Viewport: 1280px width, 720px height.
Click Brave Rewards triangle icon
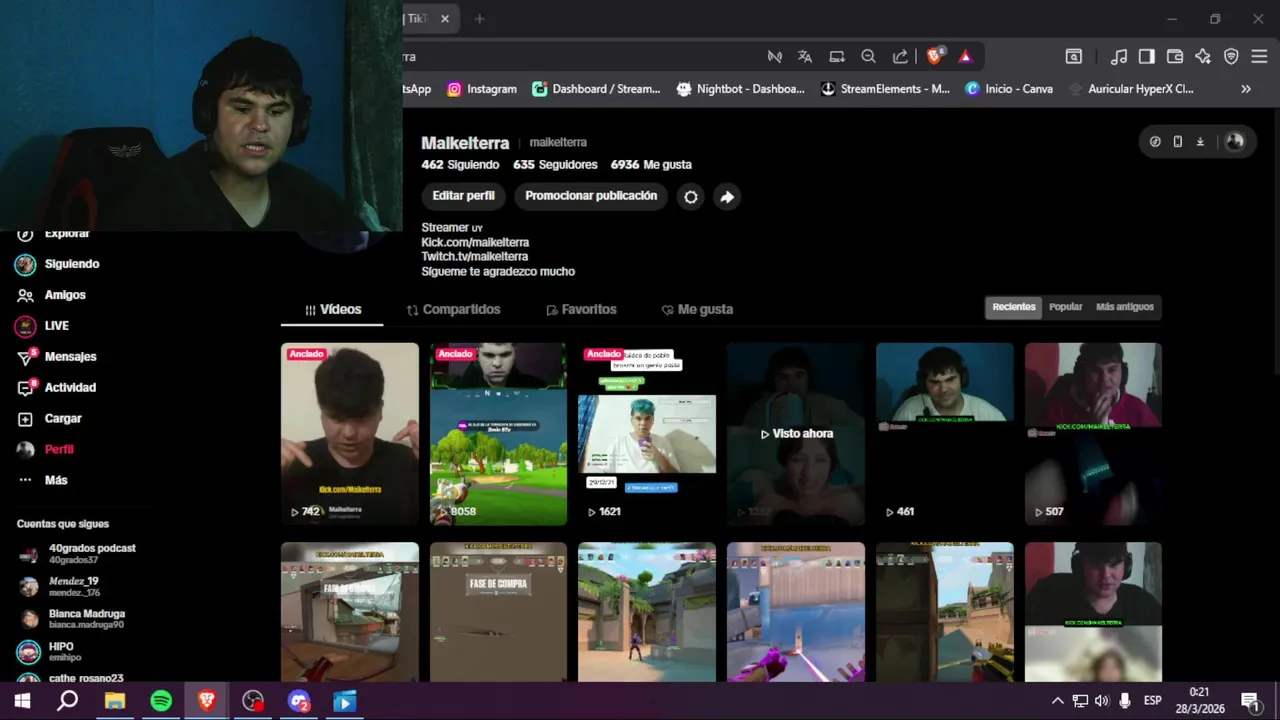965,57
